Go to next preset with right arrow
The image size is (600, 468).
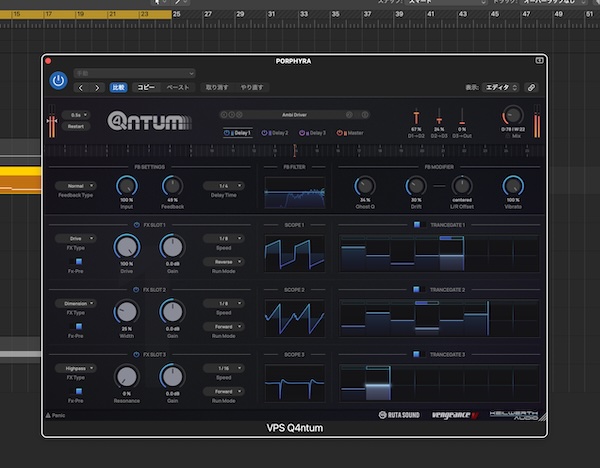click(97, 88)
